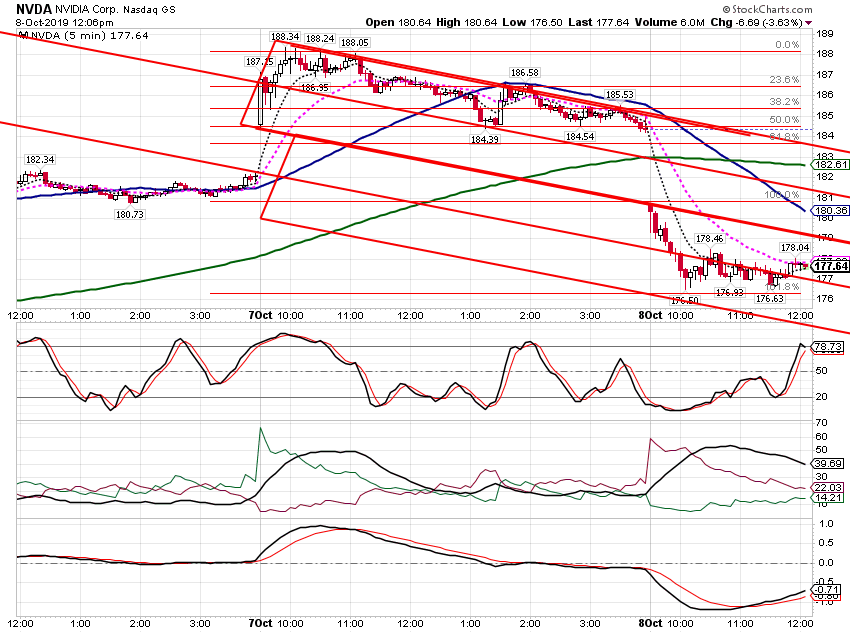Click the 180.36 blue moving average tag

(831, 211)
